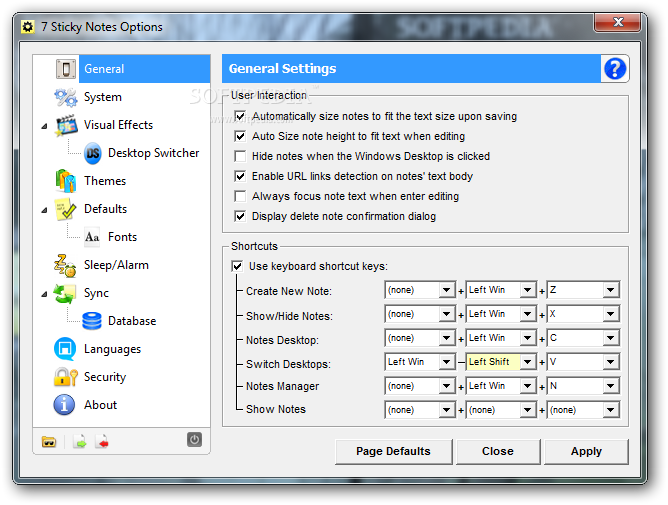668x505 pixels.
Task: Toggle automatically size notes upon saving
Action: [x=240, y=116]
